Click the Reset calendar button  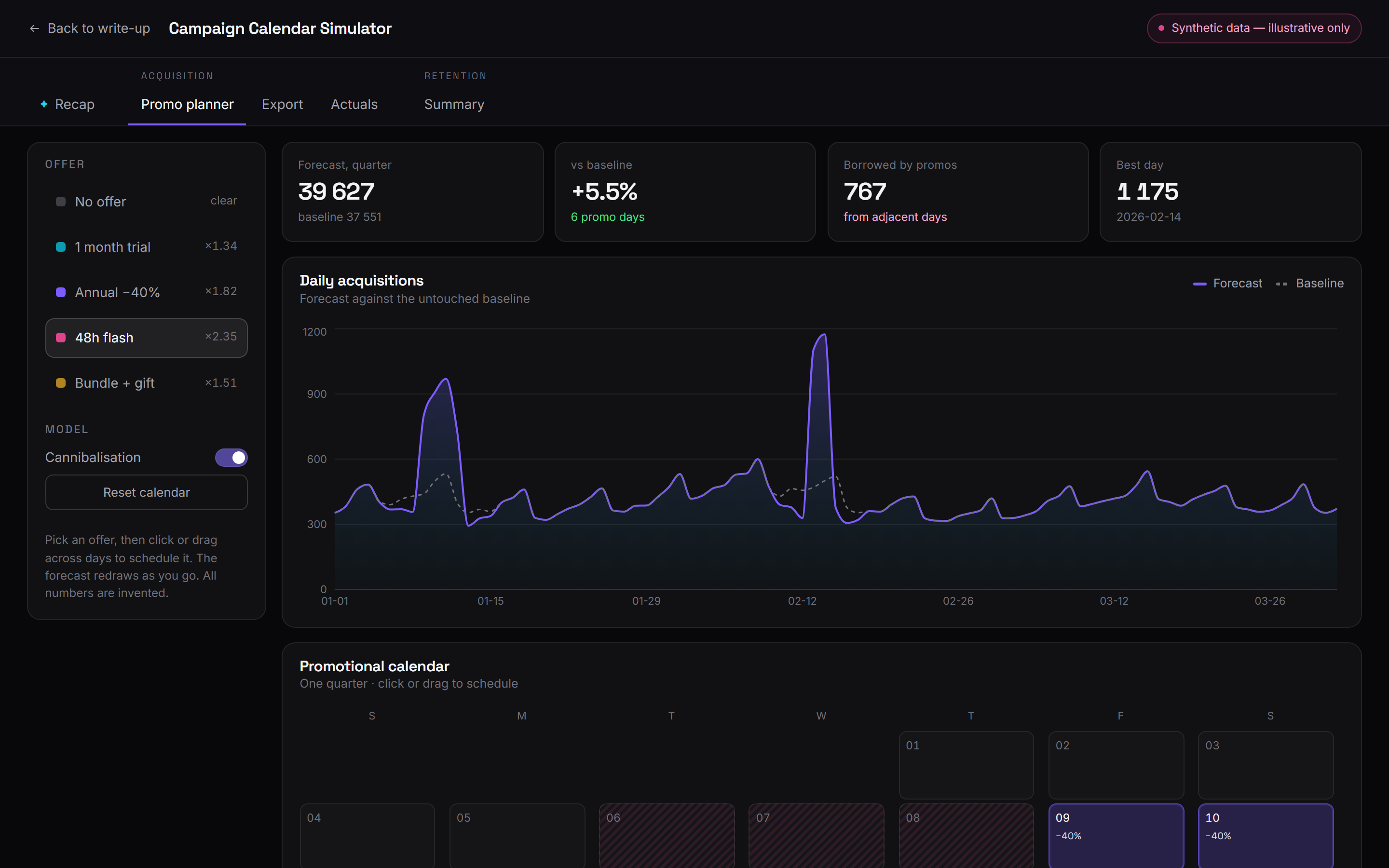coord(146,492)
